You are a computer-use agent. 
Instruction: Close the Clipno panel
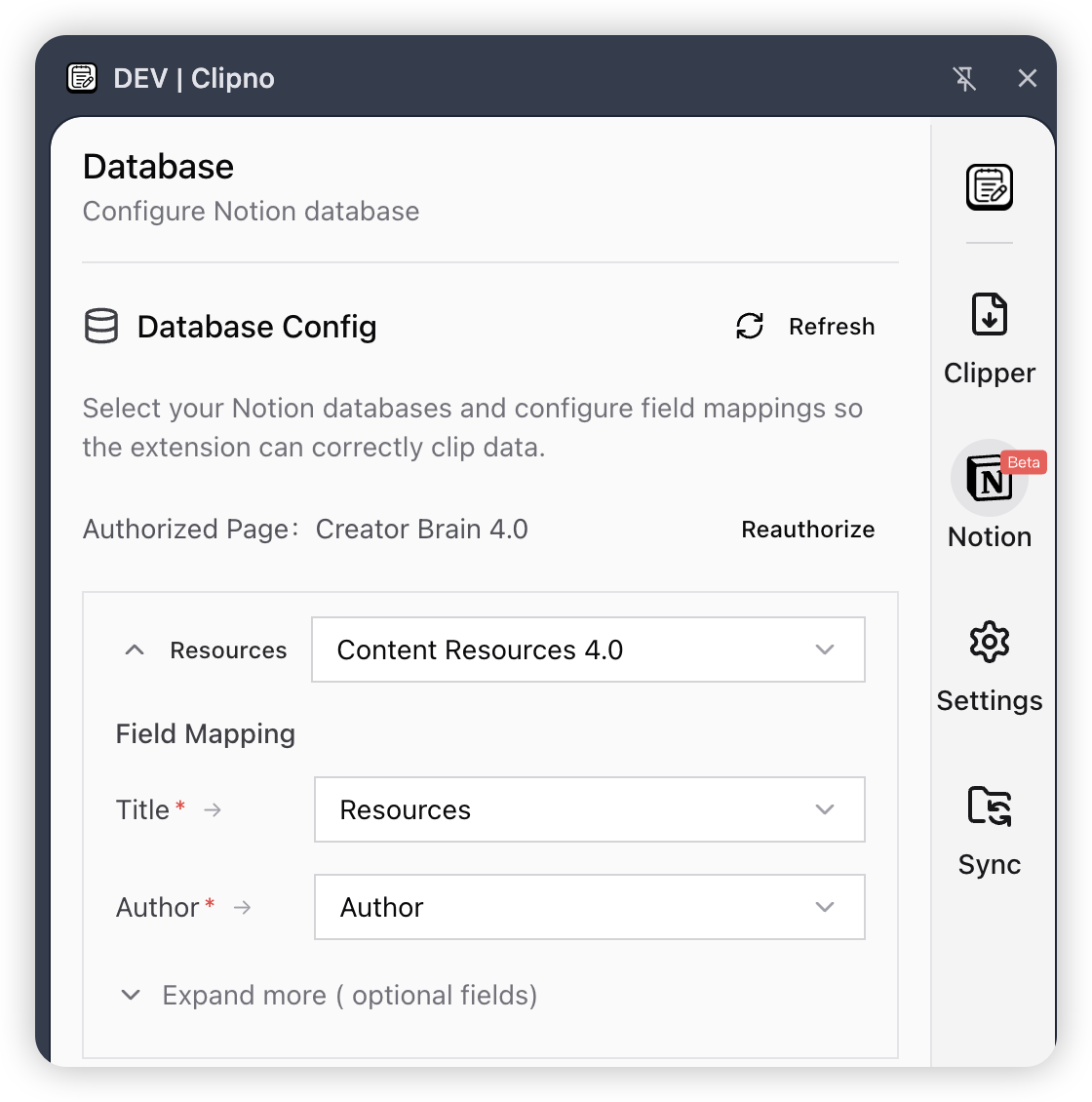[x=1027, y=79]
